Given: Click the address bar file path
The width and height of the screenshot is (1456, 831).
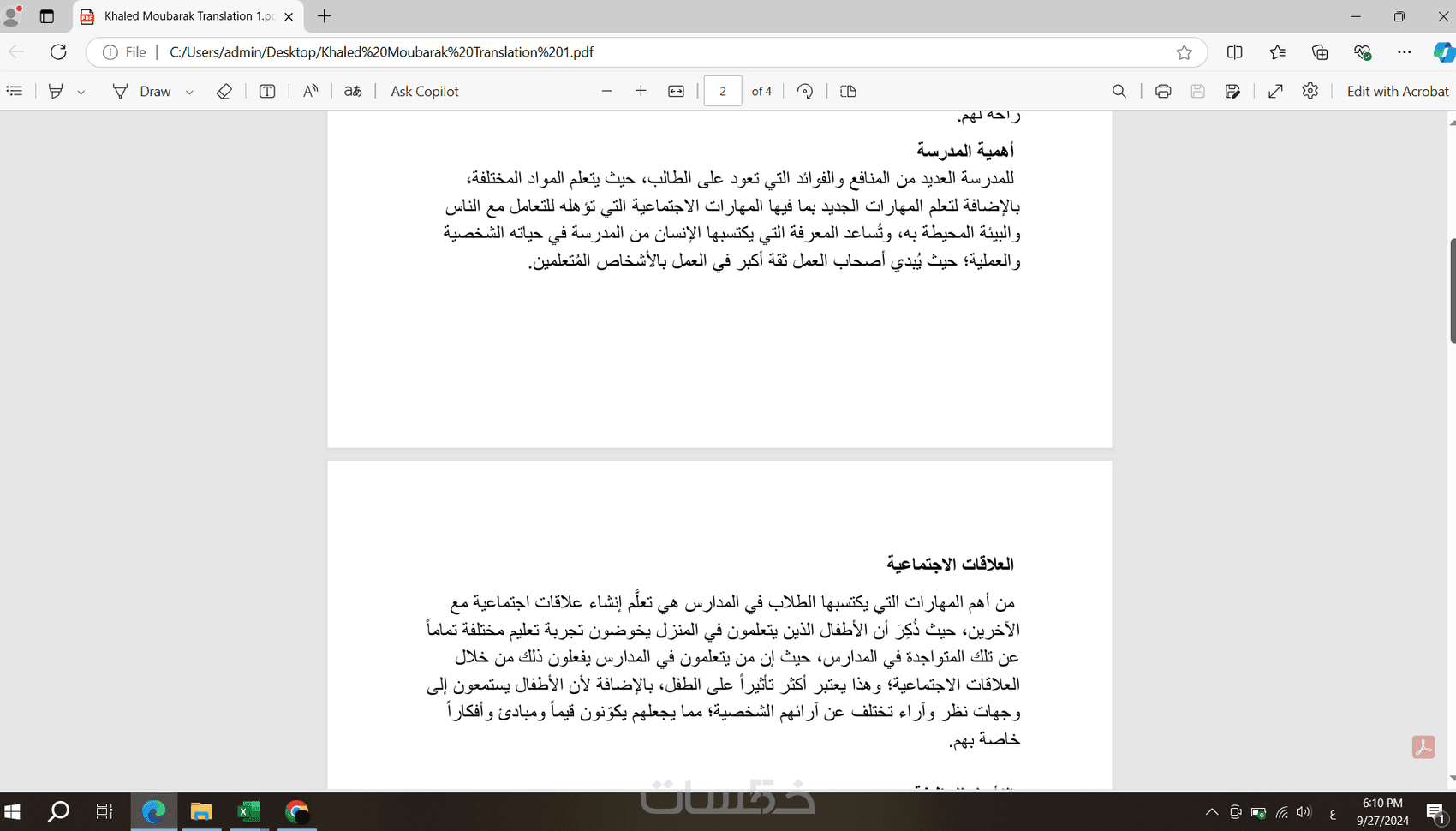Looking at the screenshot, I should point(381,52).
